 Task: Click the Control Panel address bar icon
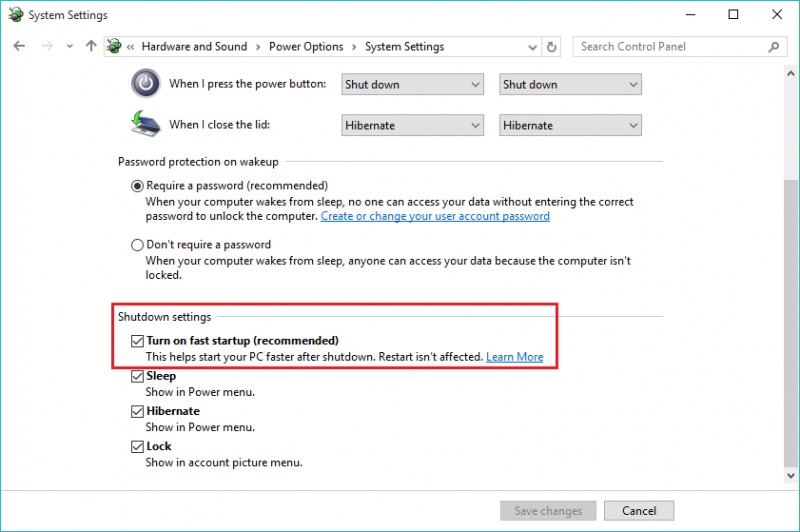[114, 46]
